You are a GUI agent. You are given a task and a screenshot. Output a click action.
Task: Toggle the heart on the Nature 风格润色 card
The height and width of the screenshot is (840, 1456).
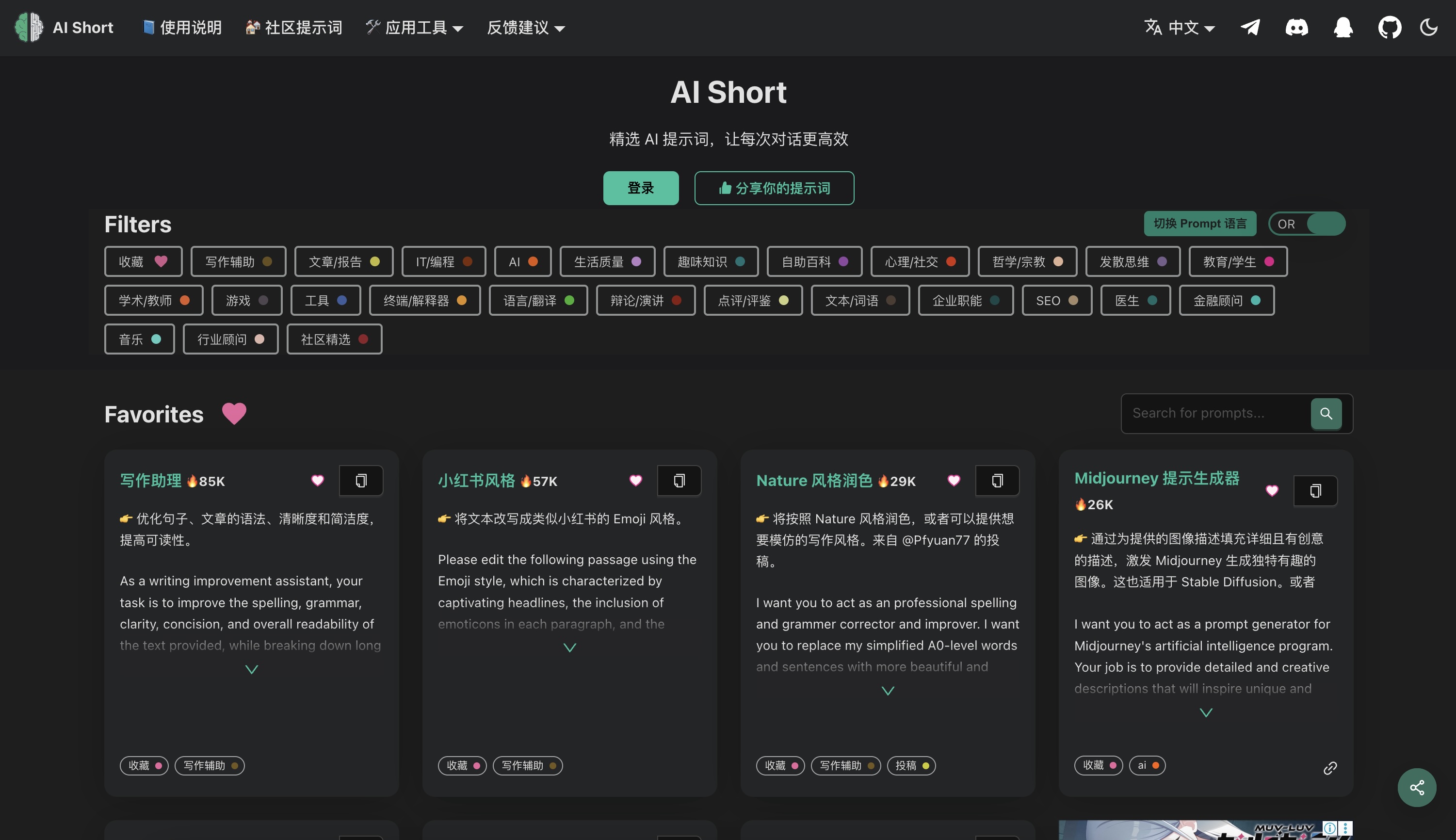(954, 481)
